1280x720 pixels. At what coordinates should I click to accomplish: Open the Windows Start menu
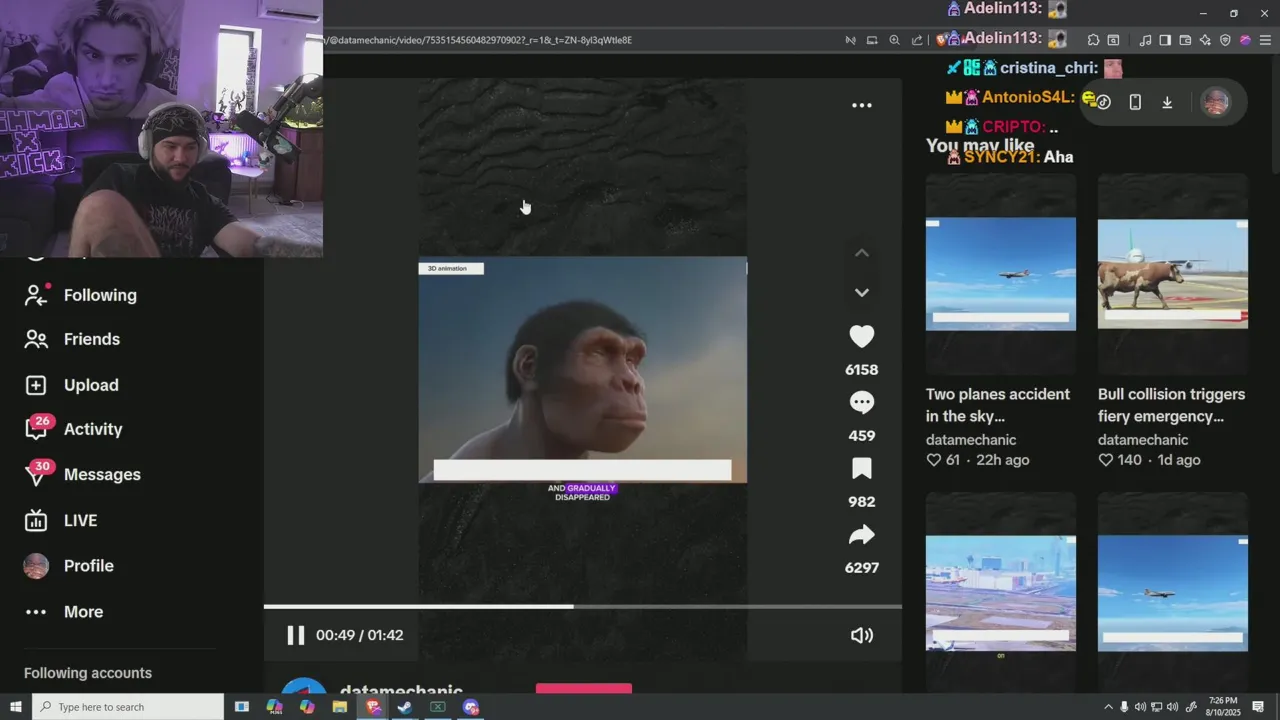click(x=16, y=707)
